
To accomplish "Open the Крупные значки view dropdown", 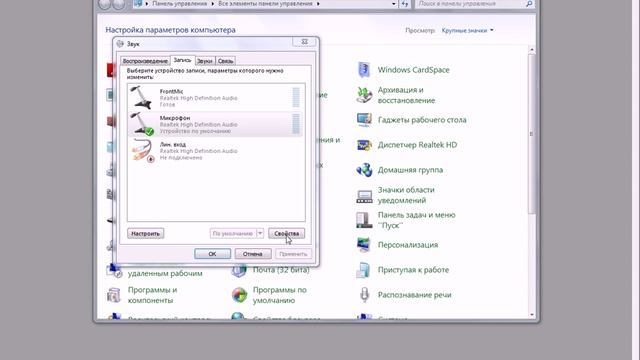I will (x=467, y=30).
